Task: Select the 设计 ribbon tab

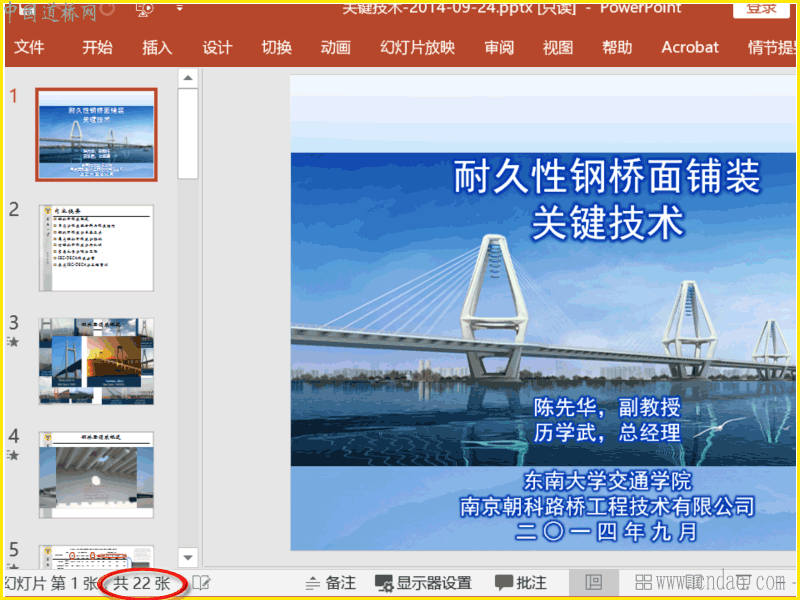Action: 217,47
